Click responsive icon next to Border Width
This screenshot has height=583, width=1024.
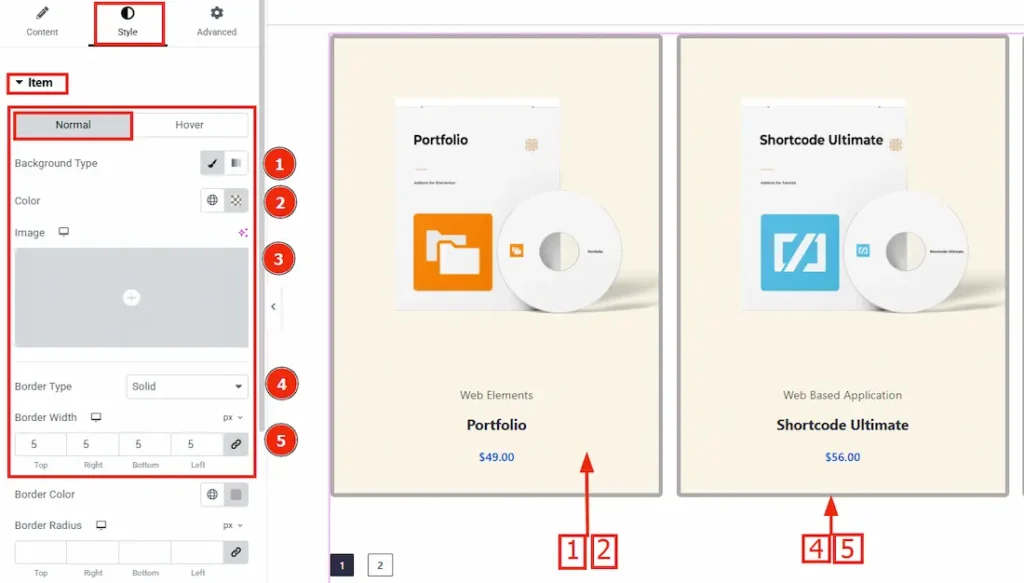(96, 417)
